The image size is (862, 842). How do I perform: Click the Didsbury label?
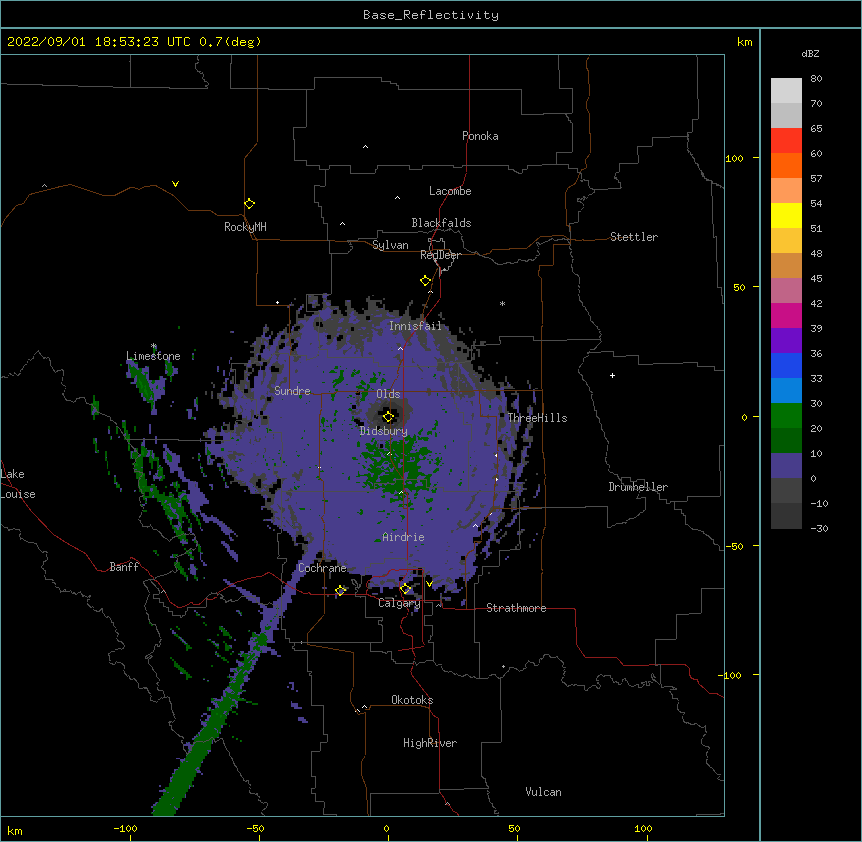click(x=384, y=431)
